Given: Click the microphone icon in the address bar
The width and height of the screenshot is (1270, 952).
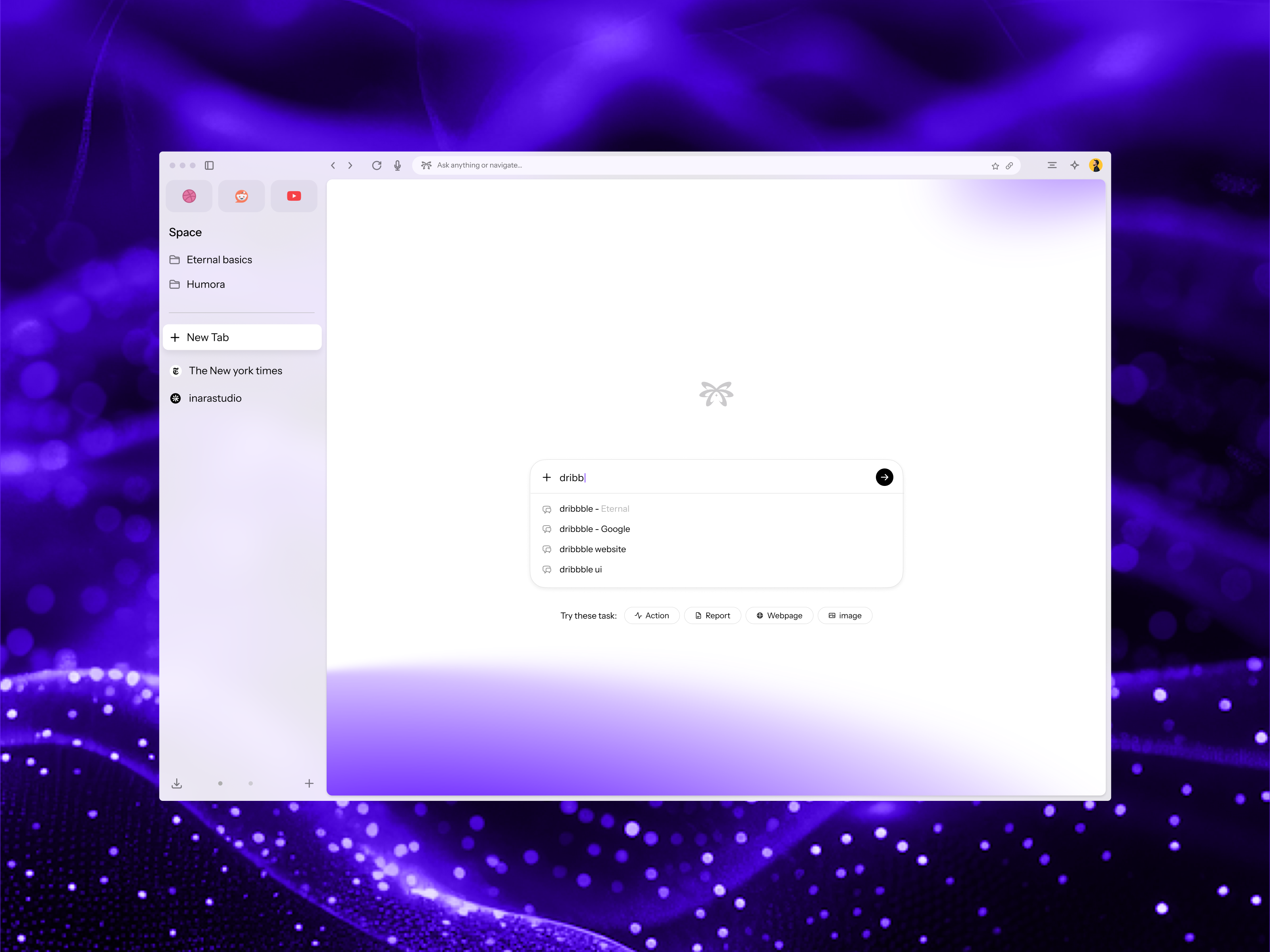Looking at the screenshot, I should 397,165.
